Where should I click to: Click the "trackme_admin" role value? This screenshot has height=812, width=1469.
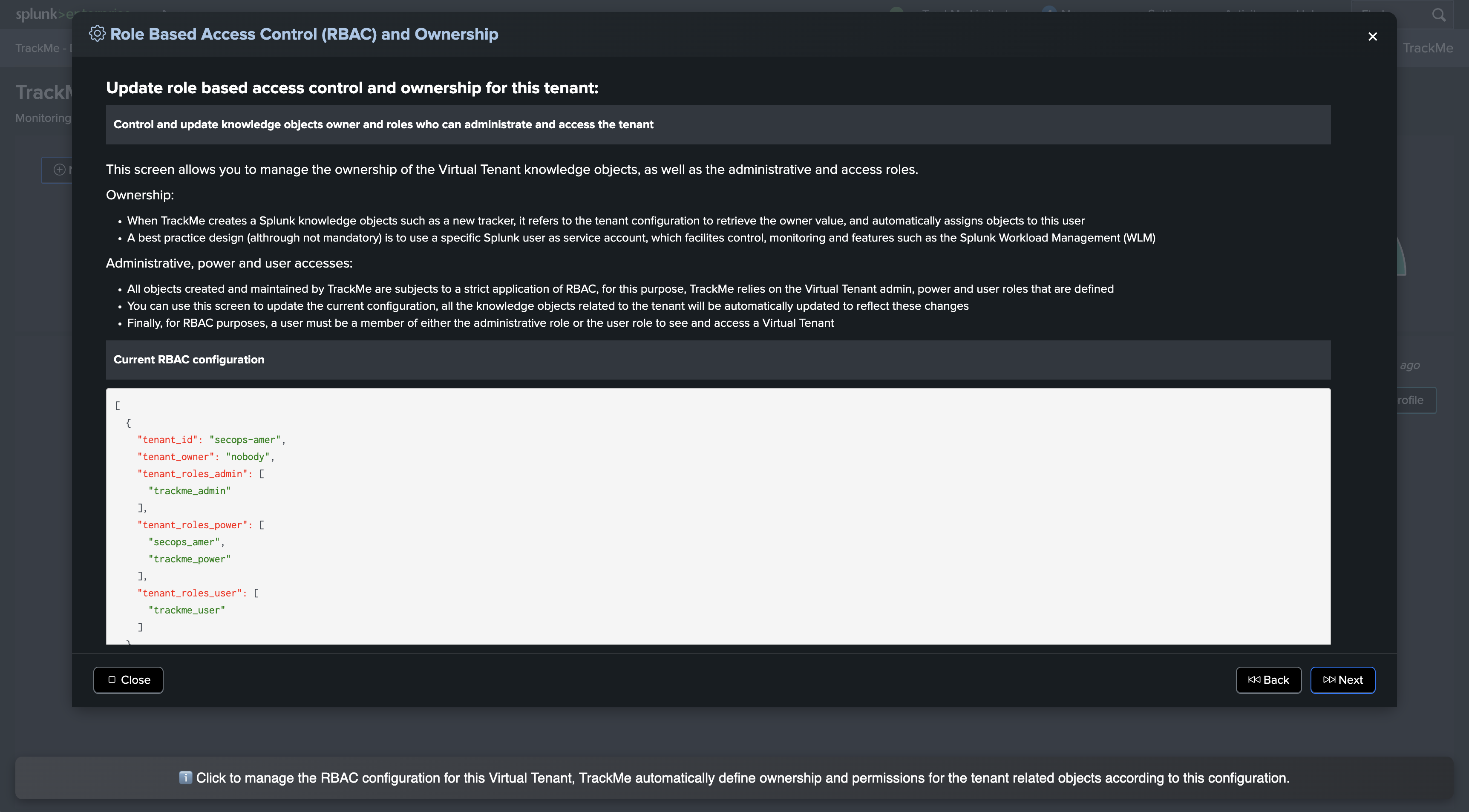189,491
